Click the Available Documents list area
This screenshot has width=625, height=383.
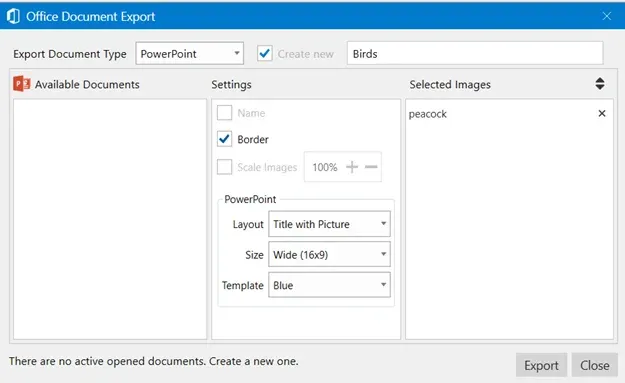coord(110,219)
